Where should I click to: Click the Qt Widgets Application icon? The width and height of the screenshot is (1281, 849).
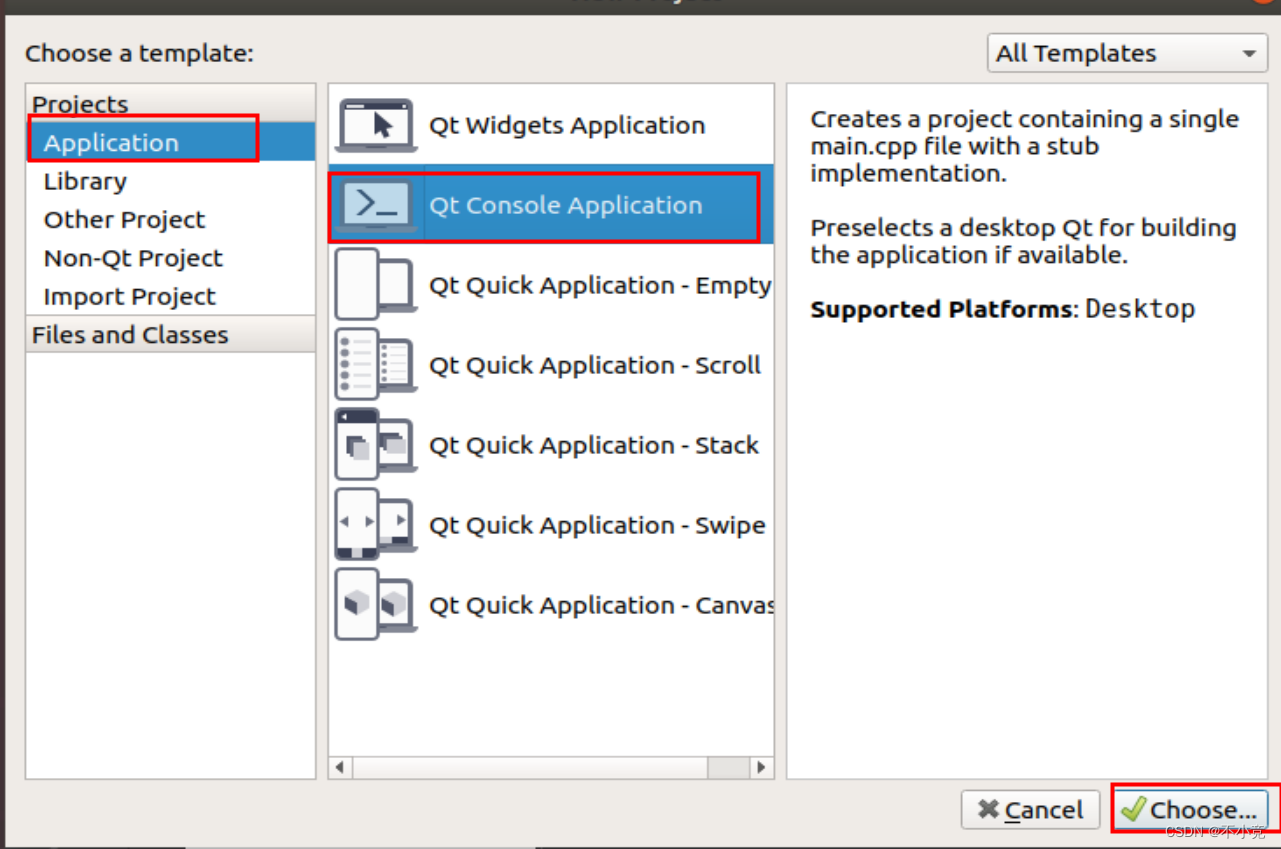(376, 126)
